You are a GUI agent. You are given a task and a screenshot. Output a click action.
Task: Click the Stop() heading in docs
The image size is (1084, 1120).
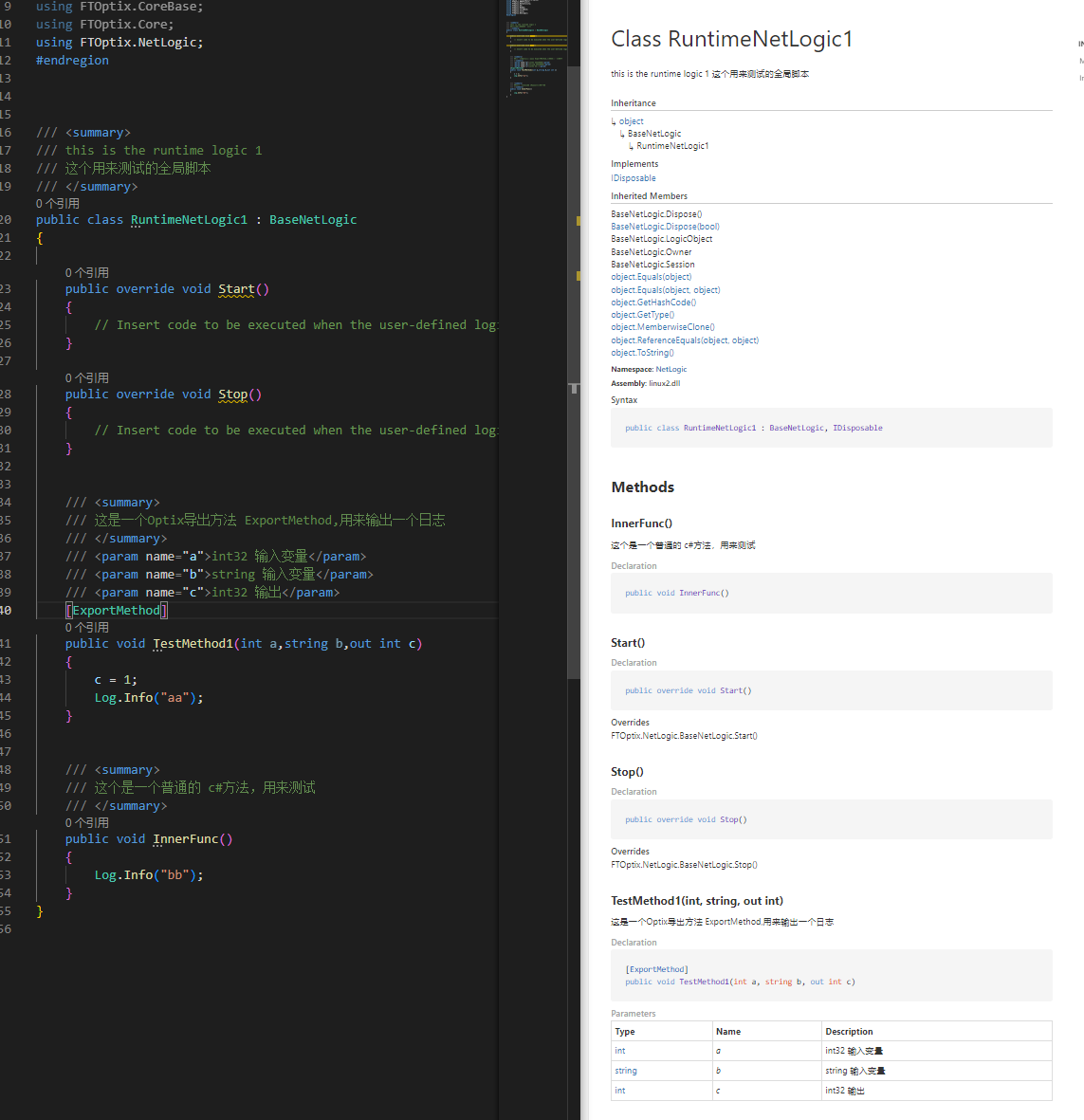[627, 772]
